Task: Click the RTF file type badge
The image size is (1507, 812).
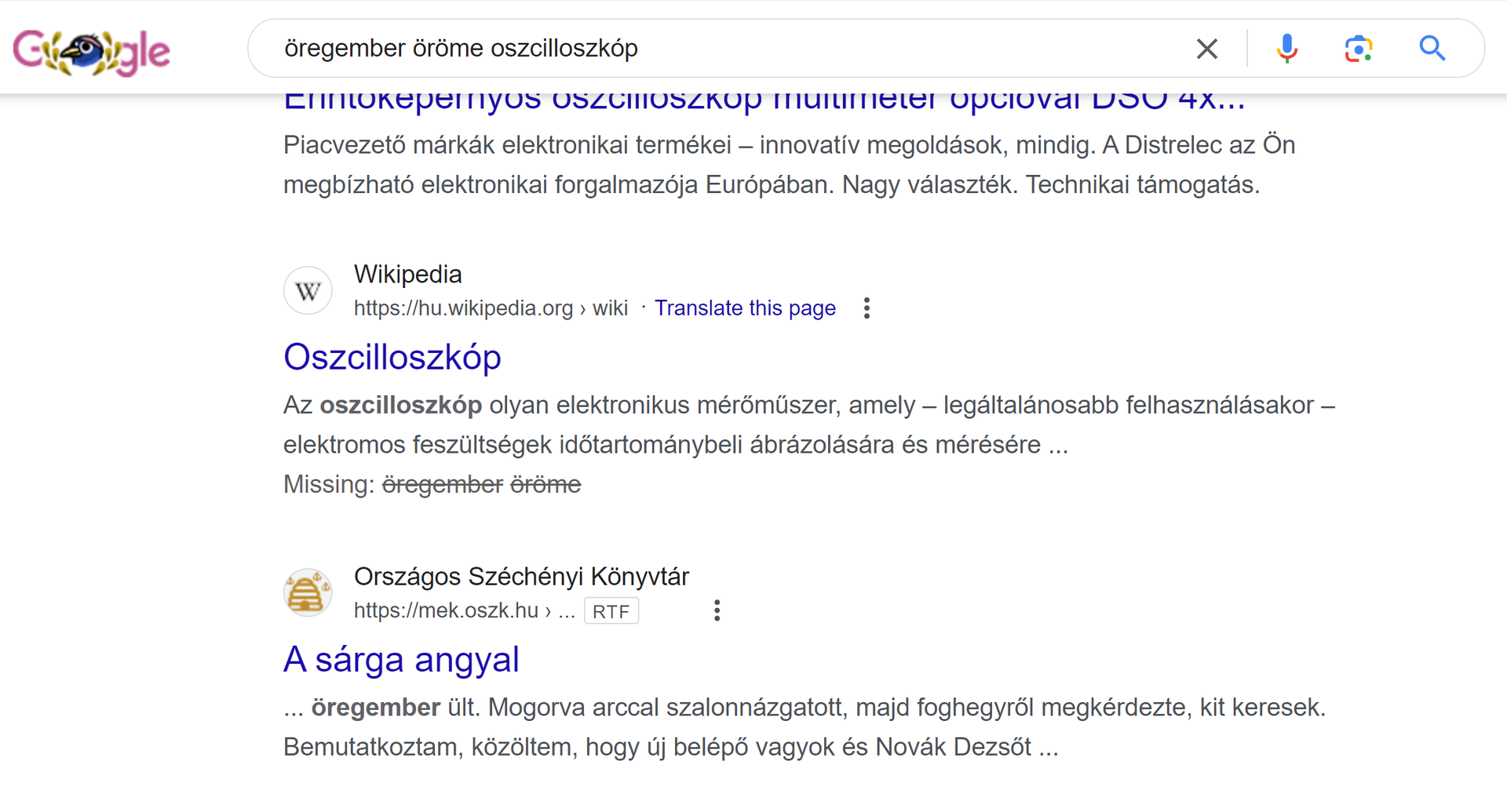Action: [x=611, y=611]
